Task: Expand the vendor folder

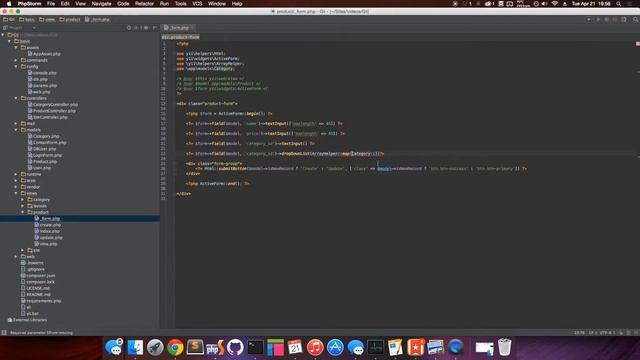Action: pos(16,187)
